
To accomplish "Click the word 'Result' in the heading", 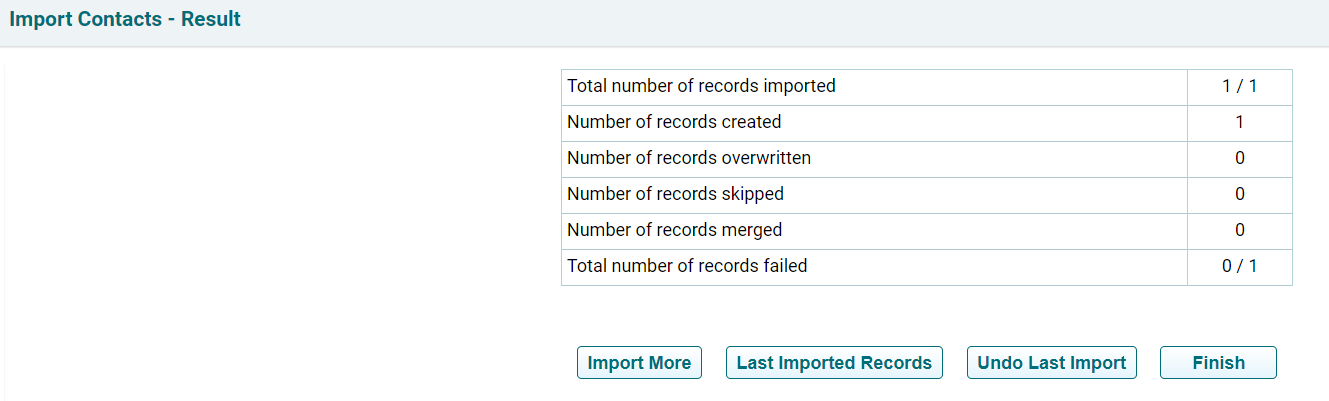I will 211,19.
